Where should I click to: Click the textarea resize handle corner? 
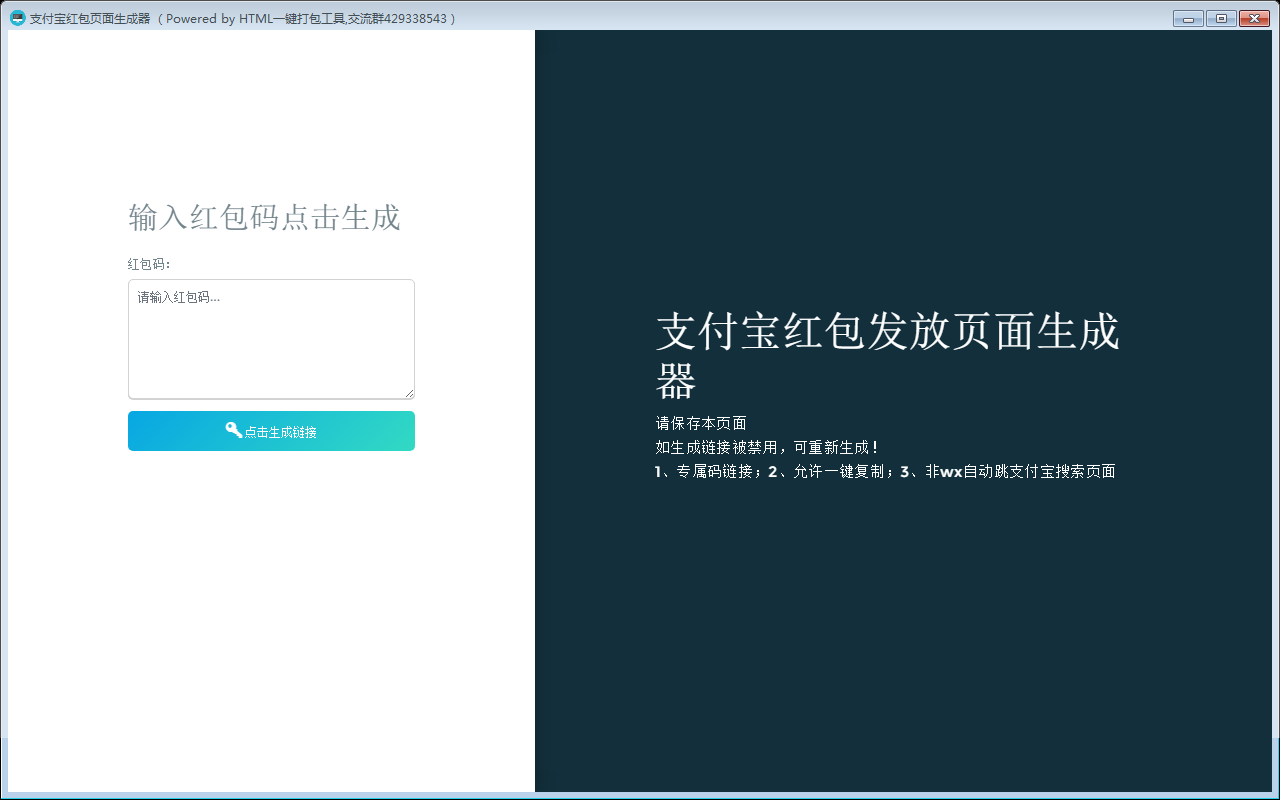pyautogui.click(x=409, y=394)
